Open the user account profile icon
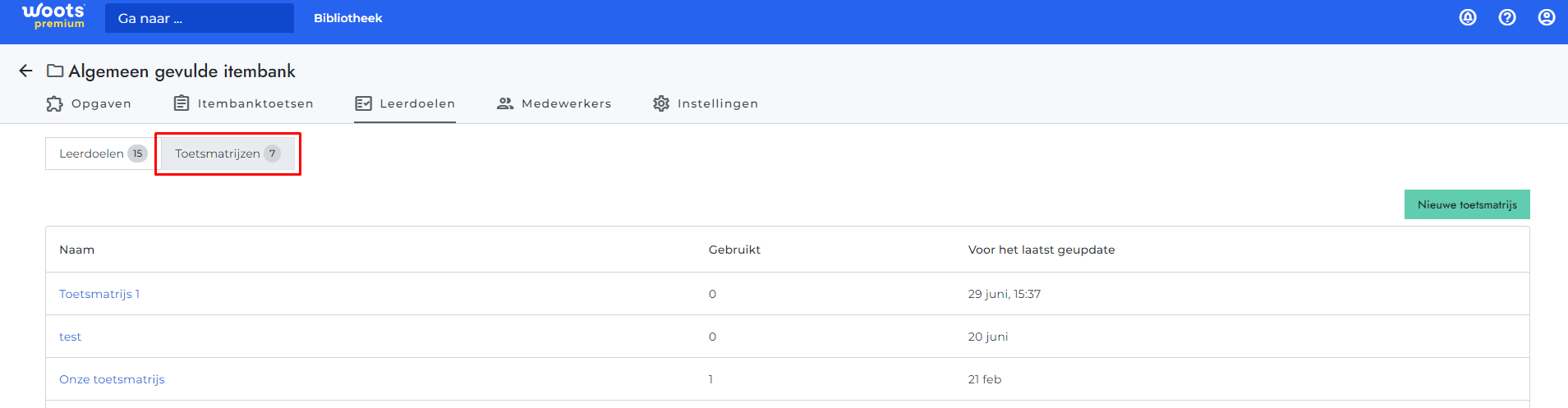This screenshot has width=1568, height=408. [x=1547, y=17]
